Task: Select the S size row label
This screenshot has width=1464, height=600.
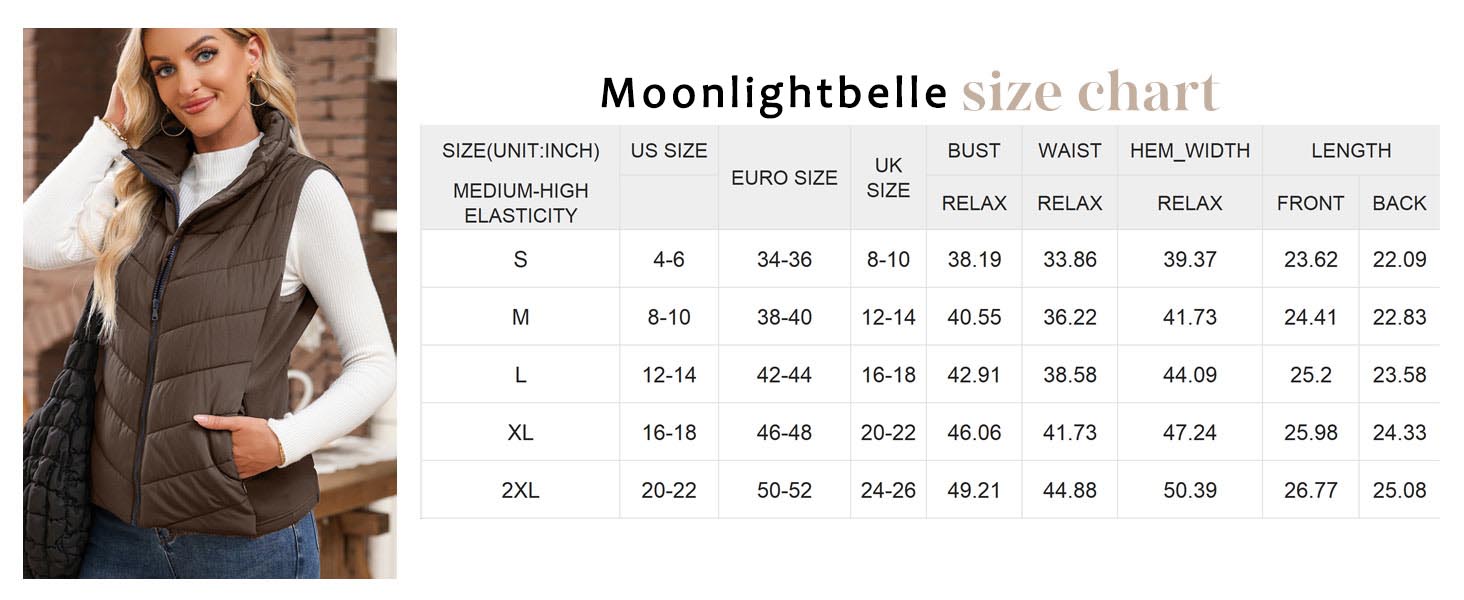Action: point(520,260)
